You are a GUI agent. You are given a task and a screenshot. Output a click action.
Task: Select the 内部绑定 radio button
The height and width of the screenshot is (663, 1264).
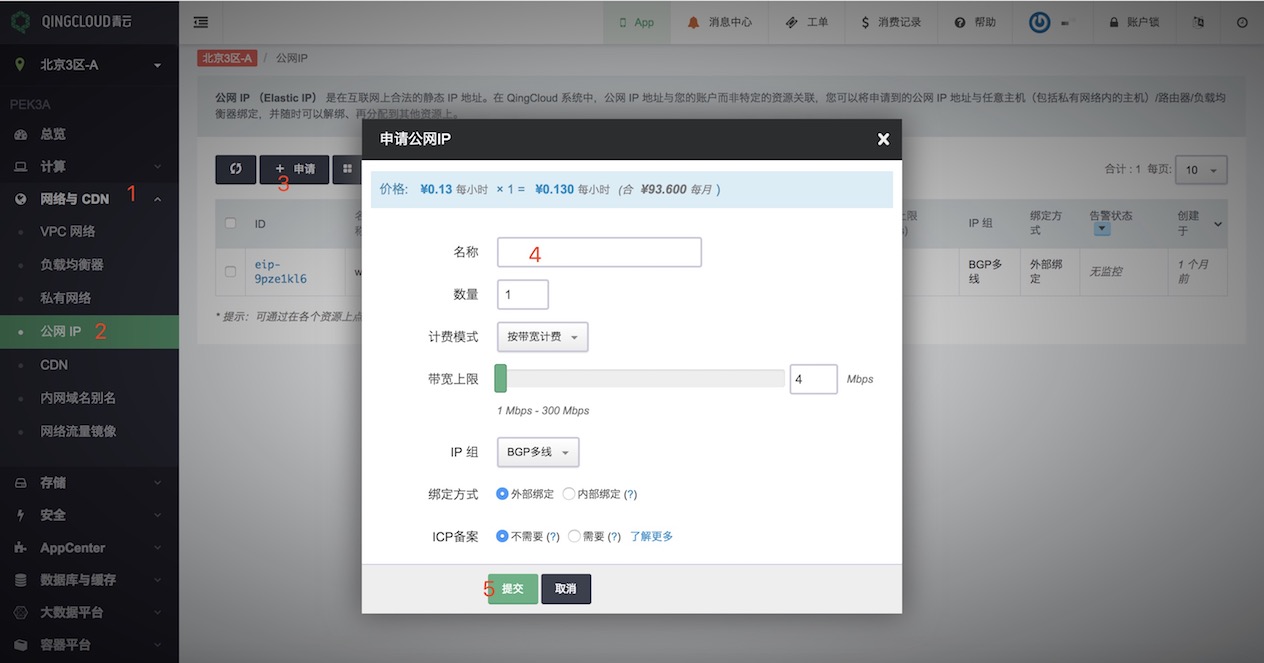[569, 494]
